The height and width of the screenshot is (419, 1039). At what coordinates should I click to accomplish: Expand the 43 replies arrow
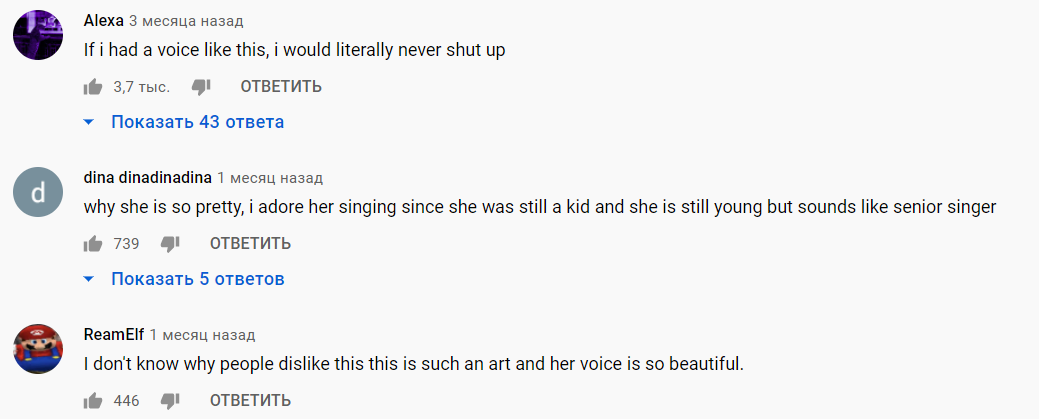coord(88,122)
